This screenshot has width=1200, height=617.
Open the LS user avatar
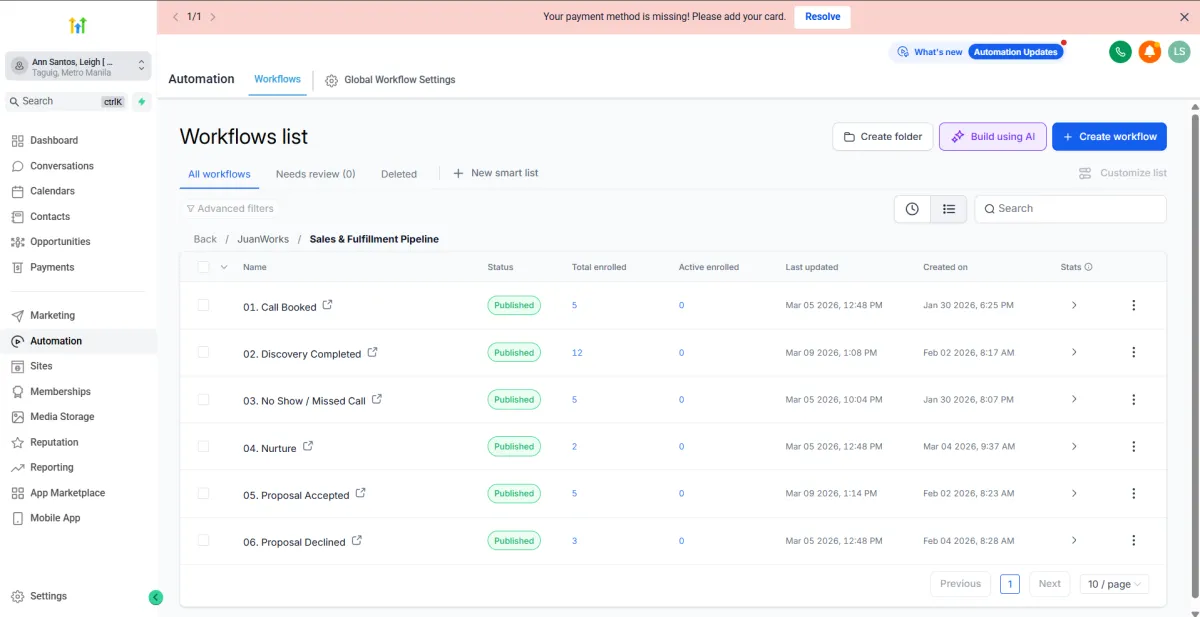point(1180,52)
